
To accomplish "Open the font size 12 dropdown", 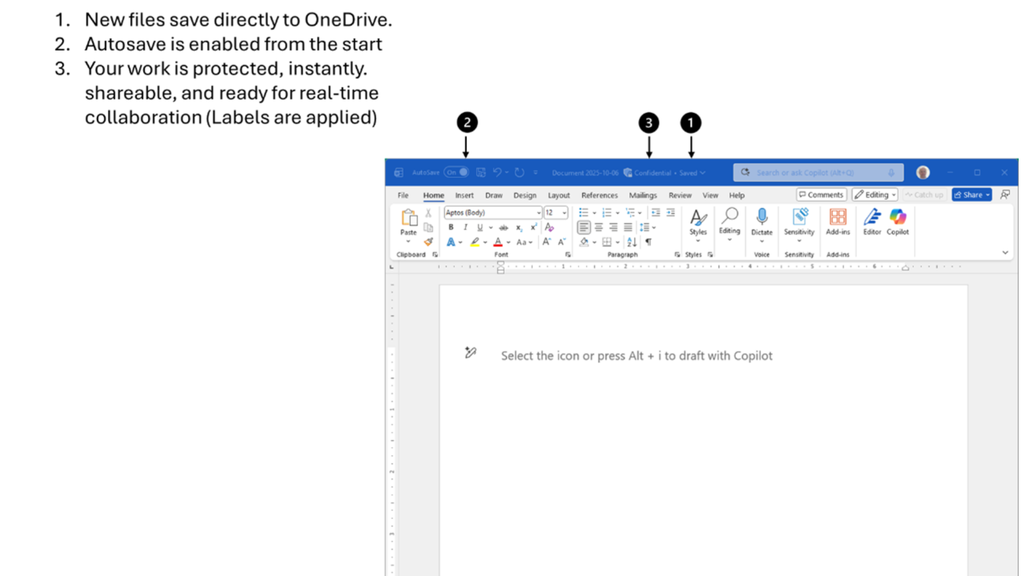I will point(565,213).
